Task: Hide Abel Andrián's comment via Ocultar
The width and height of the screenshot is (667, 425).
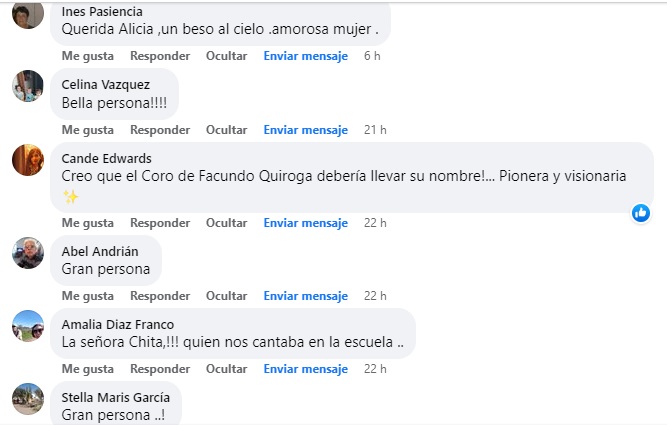Action: [226, 296]
